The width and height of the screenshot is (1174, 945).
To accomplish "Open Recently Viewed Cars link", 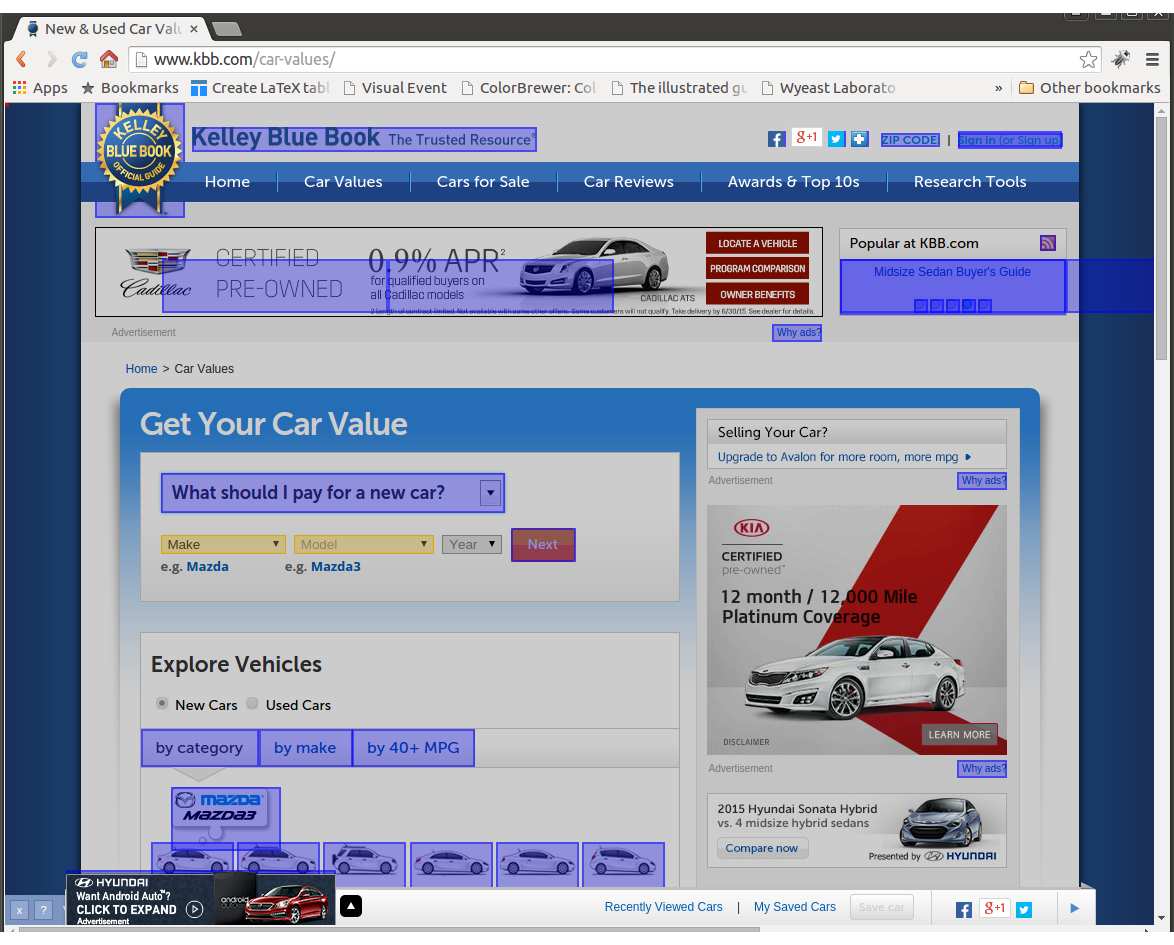I will click(x=663, y=907).
